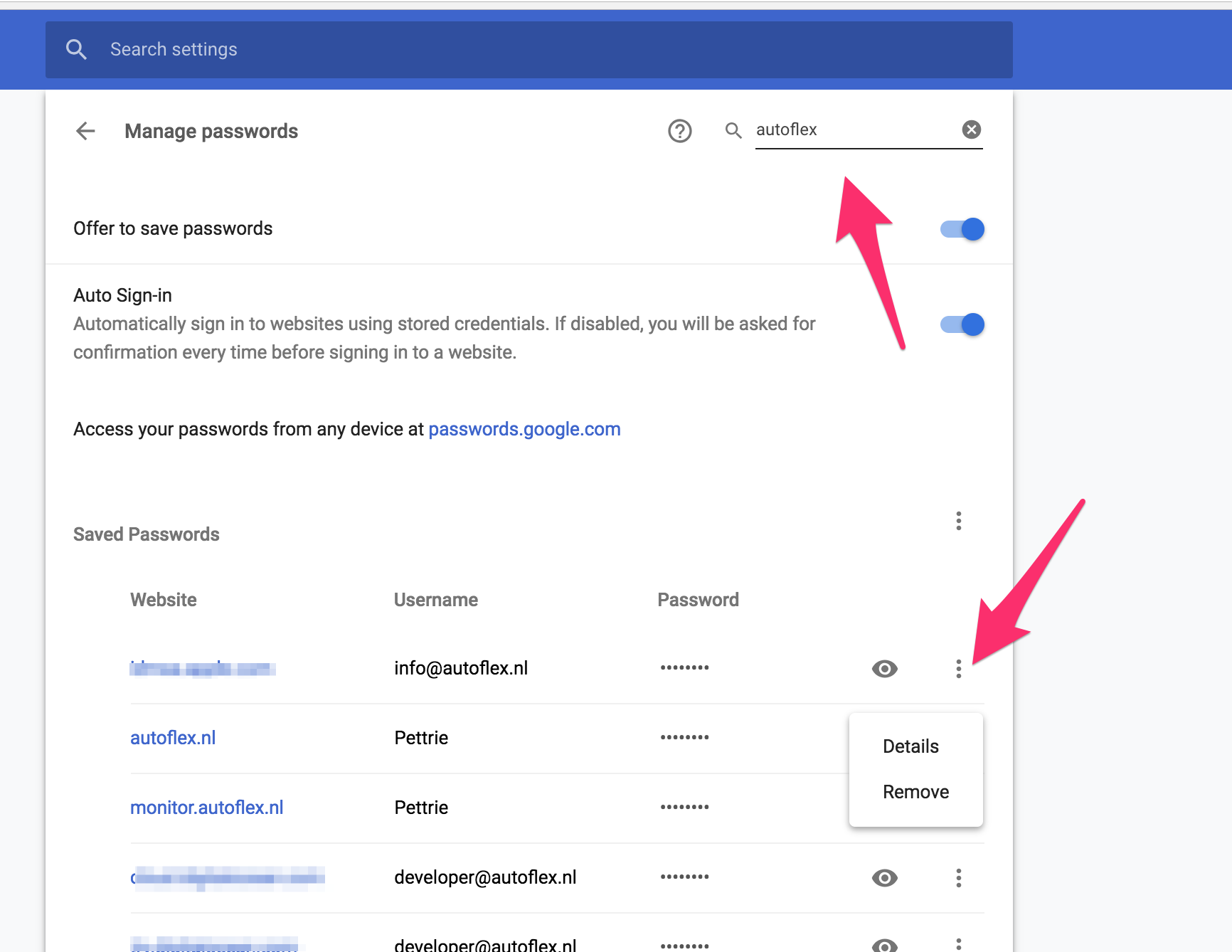1232x952 pixels.
Task: Turn off the Auto Sign-in toggle
Action: tap(962, 324)
